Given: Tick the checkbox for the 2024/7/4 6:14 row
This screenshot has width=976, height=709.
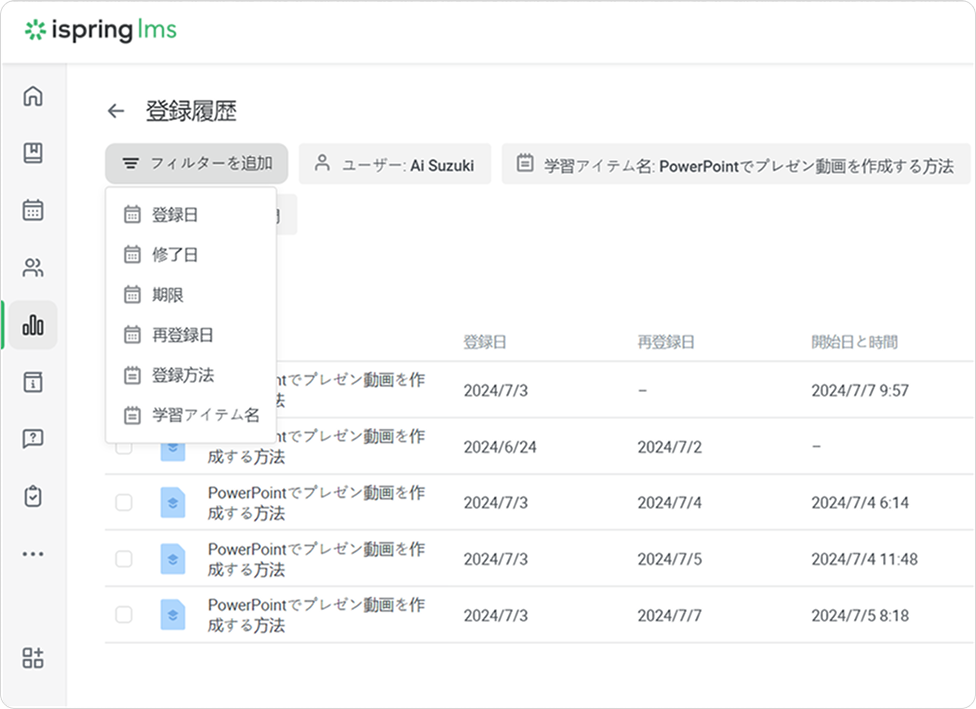Looking at the screenshot, I should tap(123, 503).
